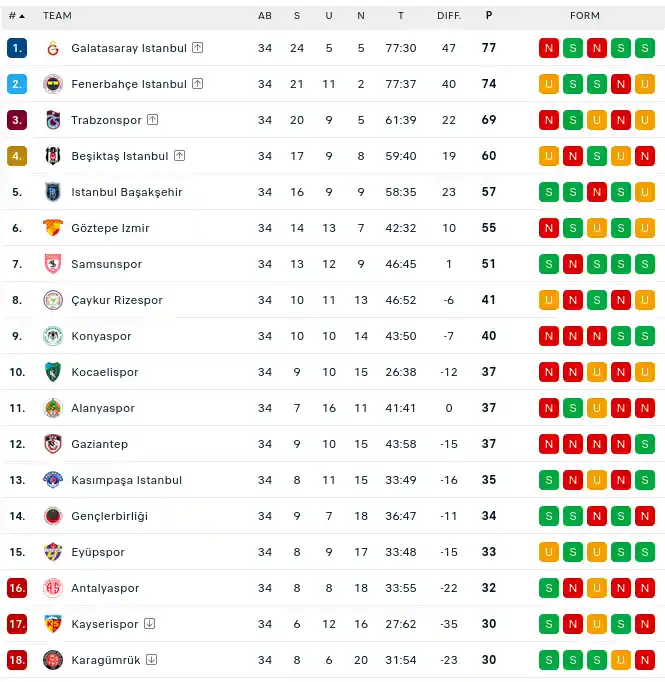
Task: Click the red 16. position badge for Antalyaspor
Action: tap(17, 588)
